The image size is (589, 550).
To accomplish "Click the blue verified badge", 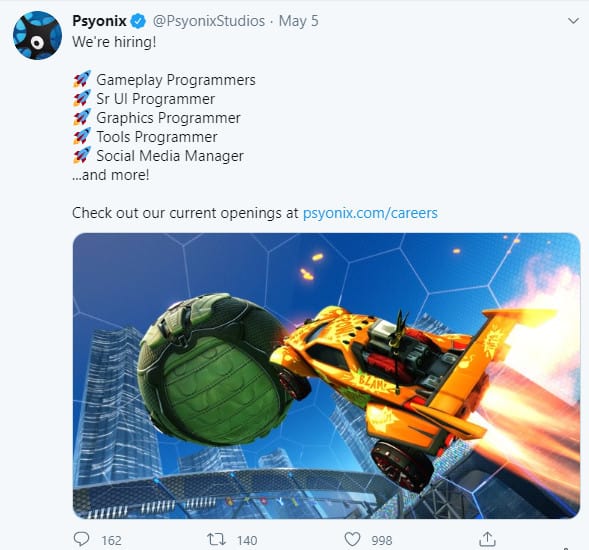I will (138, 21).
